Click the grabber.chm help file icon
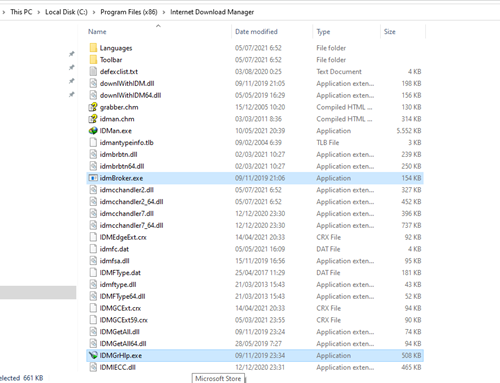500x383 pixels. [x=93, y=107]
